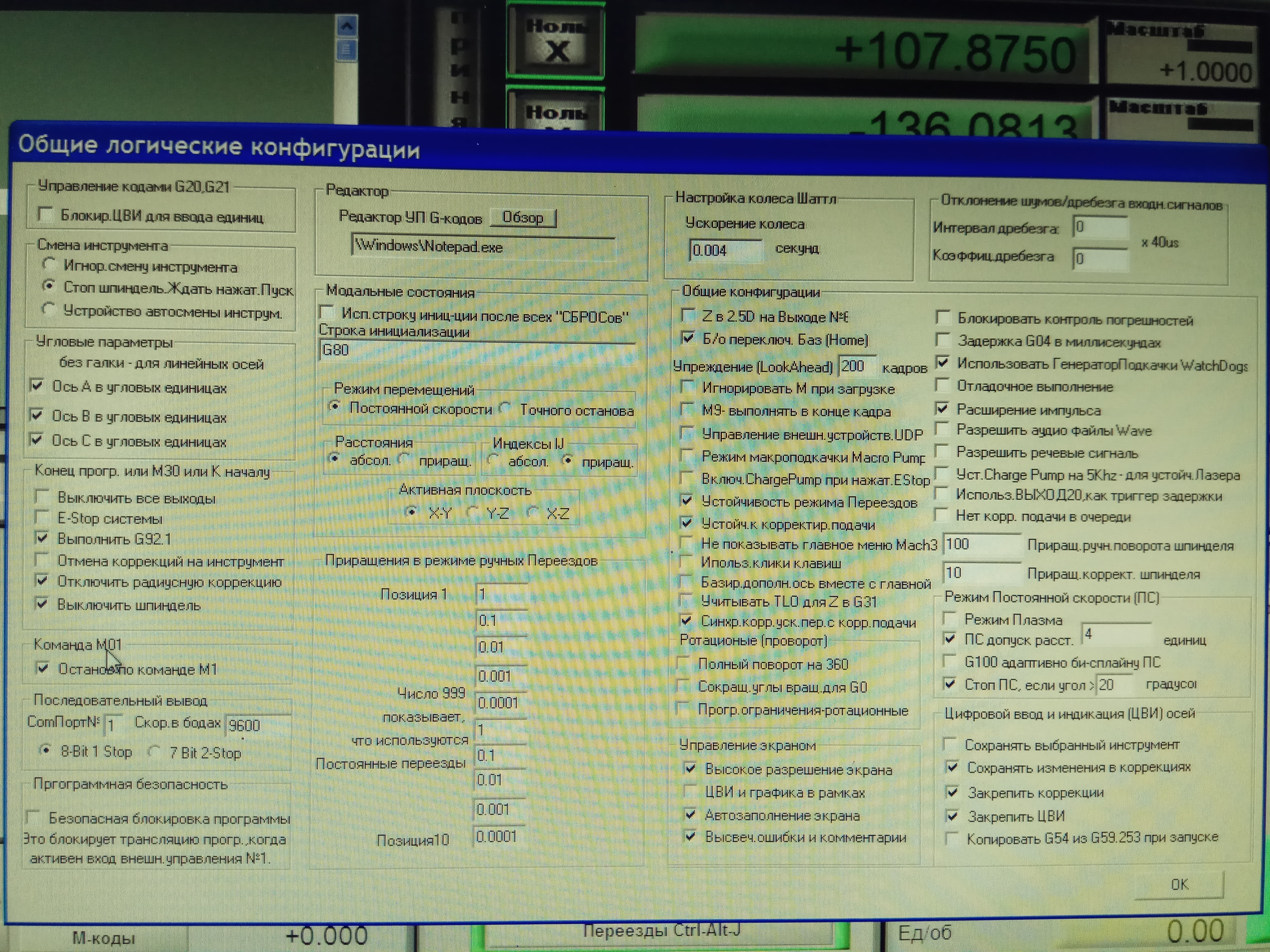Toggle Выполнить G92.1 checkbox
This screenshot has height=952, width=1270.
point(42,538)
